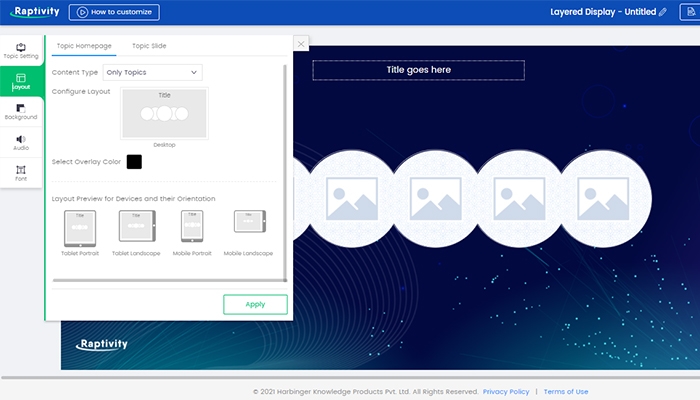
Task: Open the Font settings icon
Action: click(x=21, y=172)
